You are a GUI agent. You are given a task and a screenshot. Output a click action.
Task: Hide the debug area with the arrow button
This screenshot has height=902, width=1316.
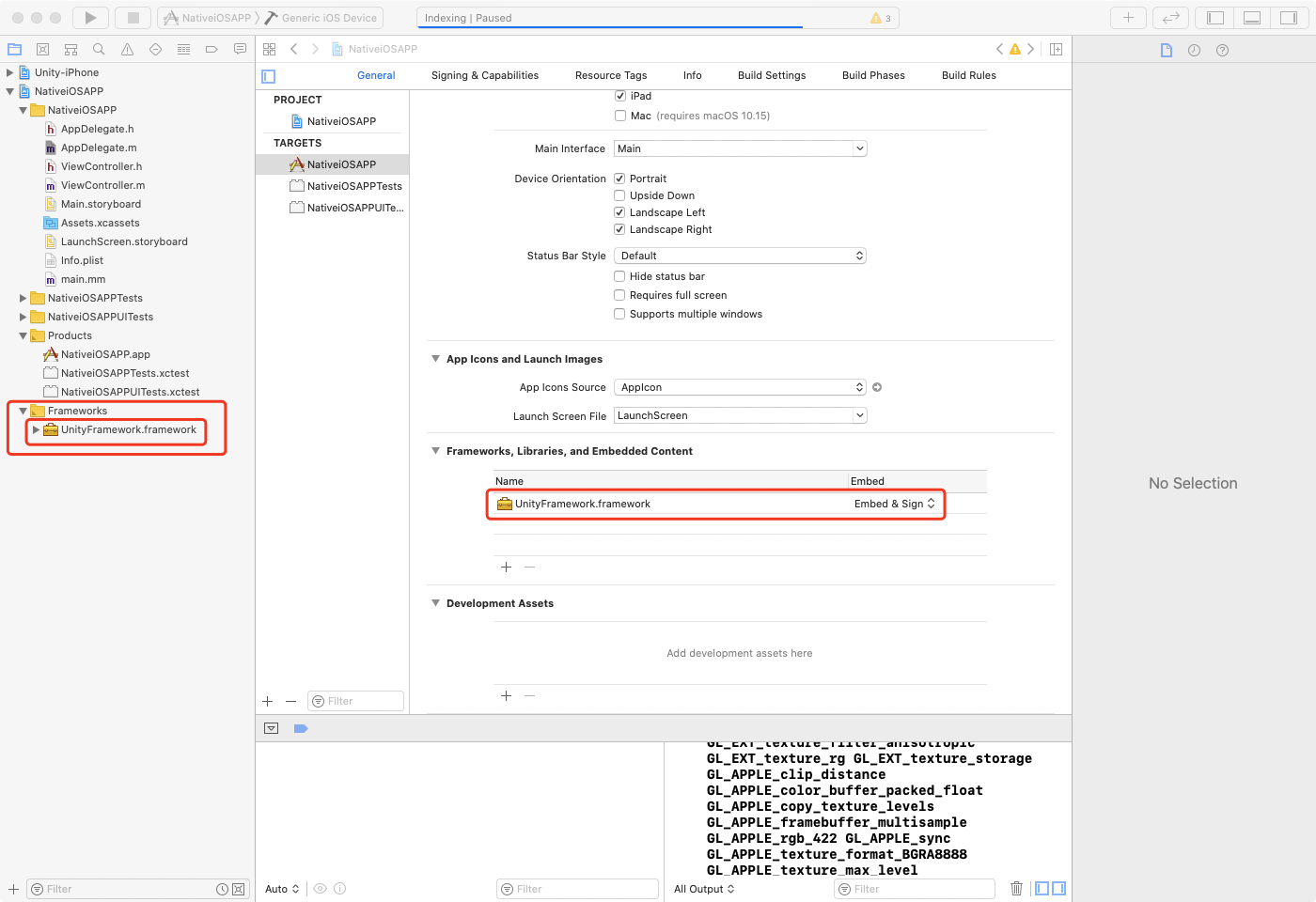click(x=272, y=728)
